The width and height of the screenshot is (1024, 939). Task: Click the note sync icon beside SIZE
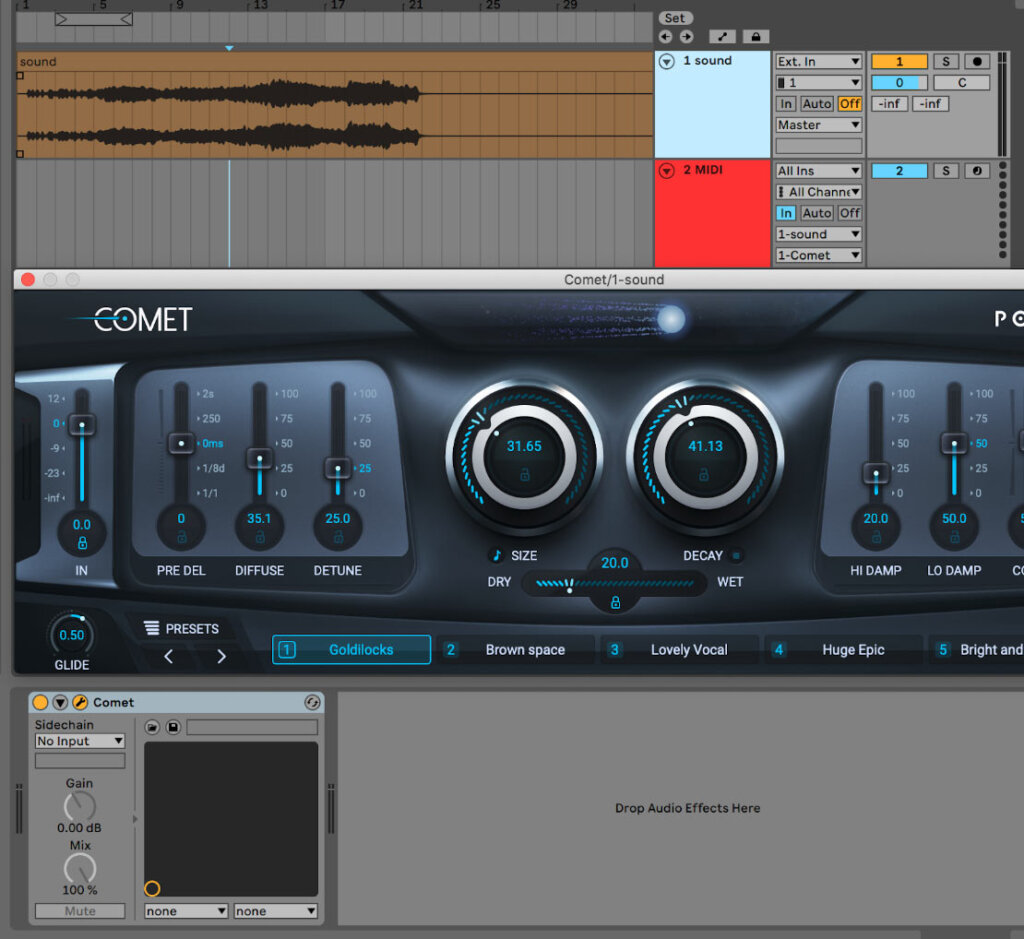point(497,555)
